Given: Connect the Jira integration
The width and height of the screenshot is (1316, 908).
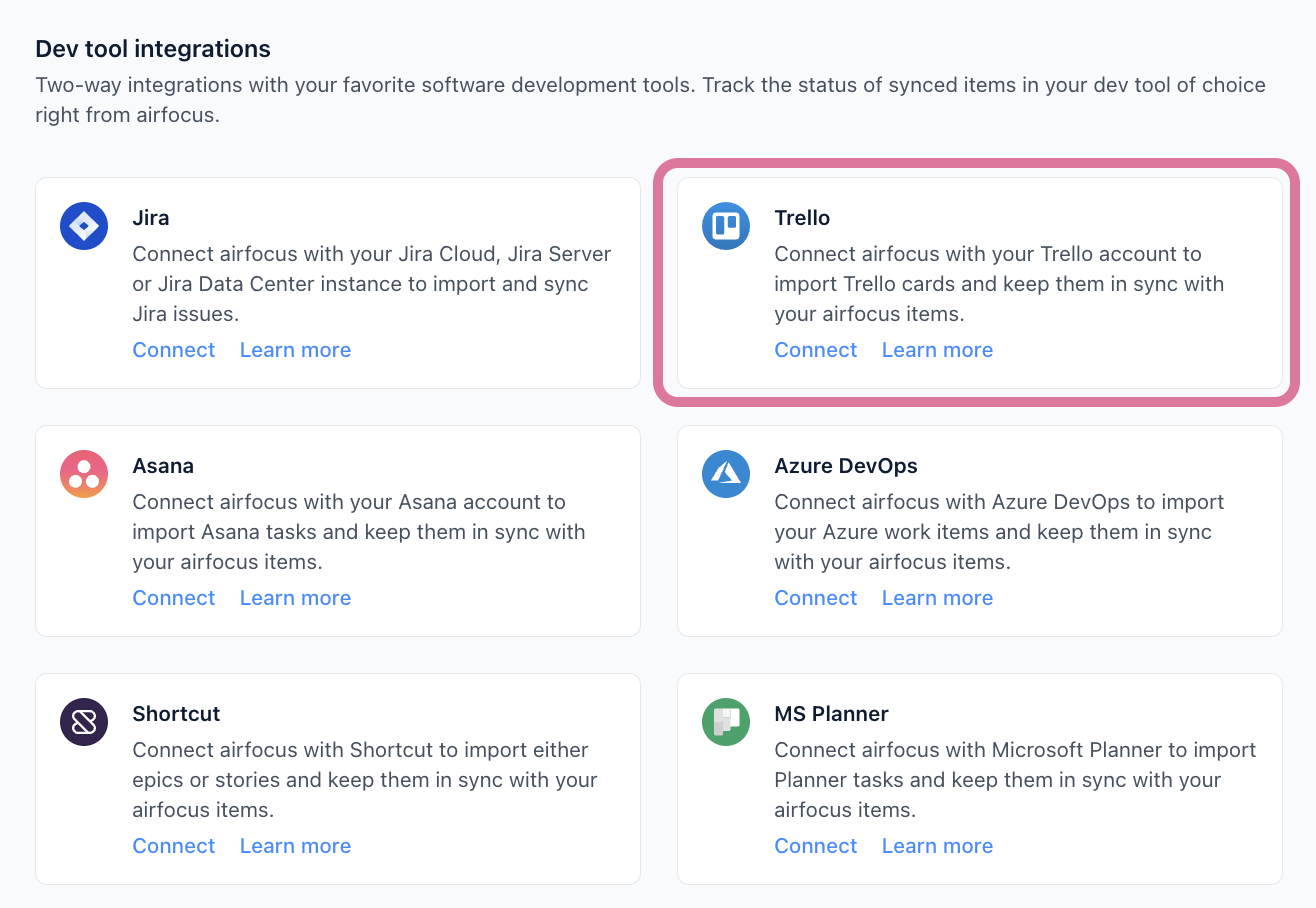Looking at the screenshot, I should (174, 350).
